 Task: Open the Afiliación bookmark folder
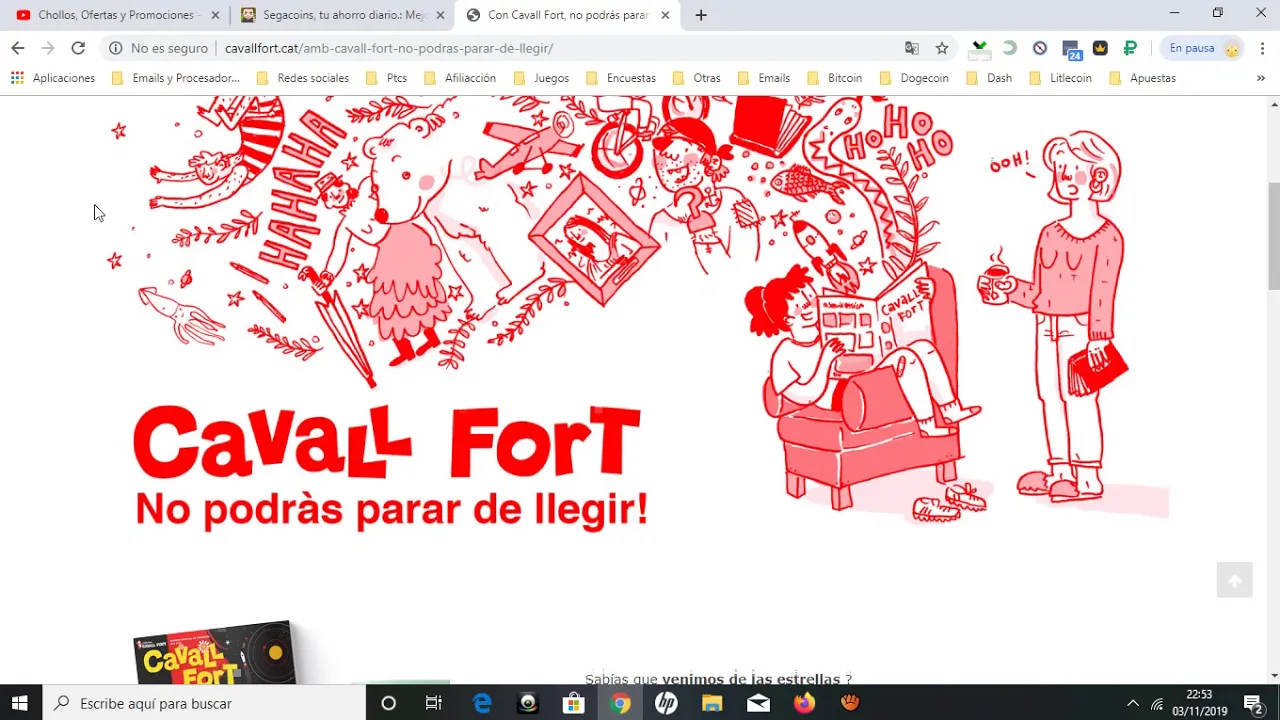click(x=460, y=78)
